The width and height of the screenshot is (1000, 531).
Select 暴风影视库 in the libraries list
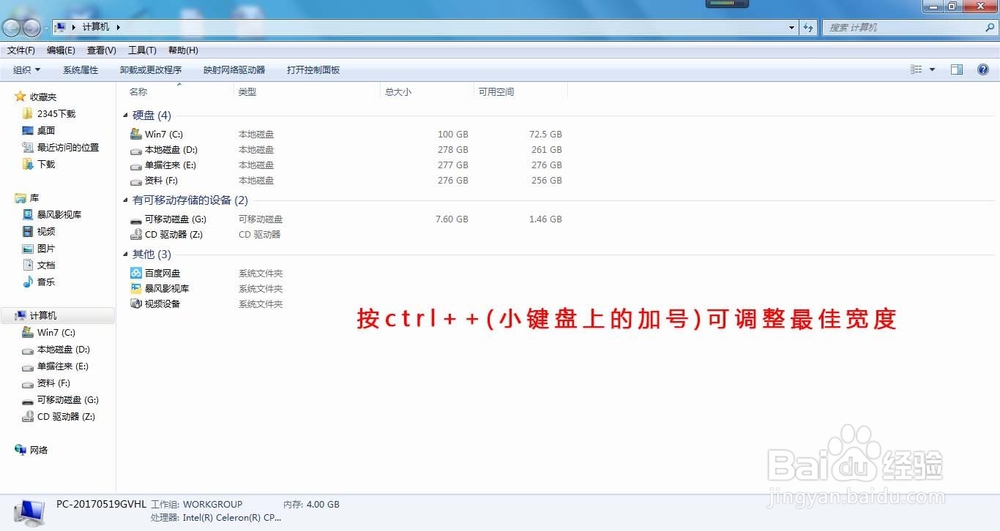[x=59, y=215]
